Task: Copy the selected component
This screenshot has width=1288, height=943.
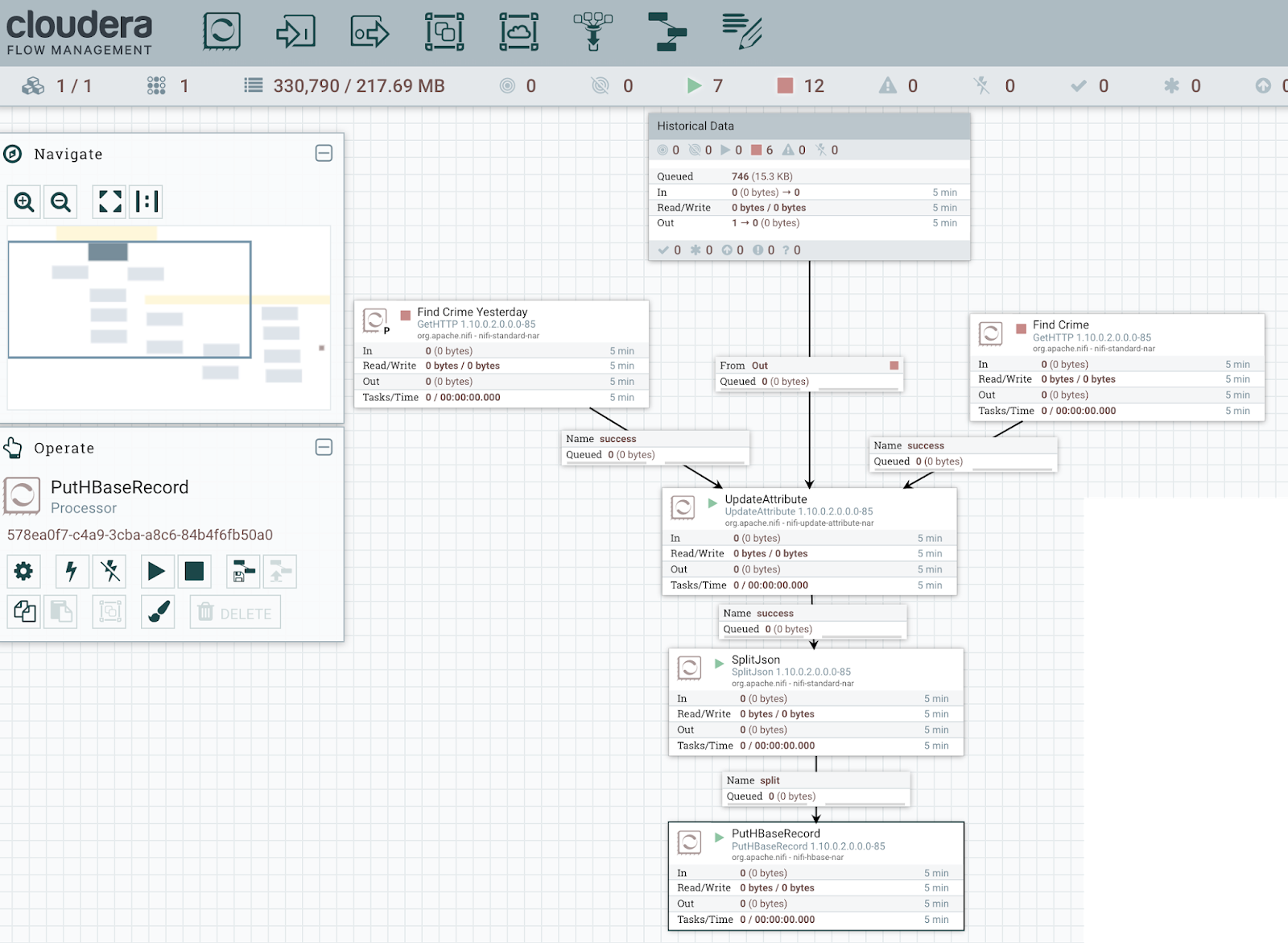Action: [x=24, y=612]
